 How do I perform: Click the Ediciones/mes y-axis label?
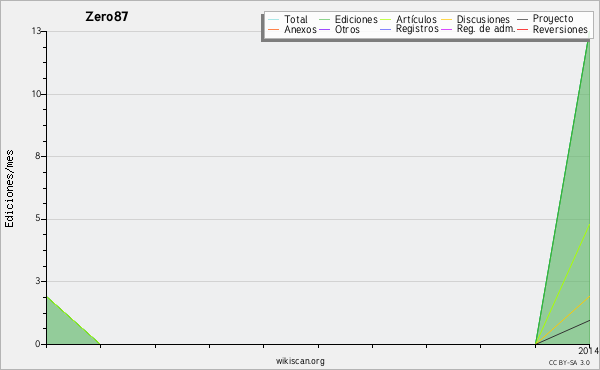[9, 189]
